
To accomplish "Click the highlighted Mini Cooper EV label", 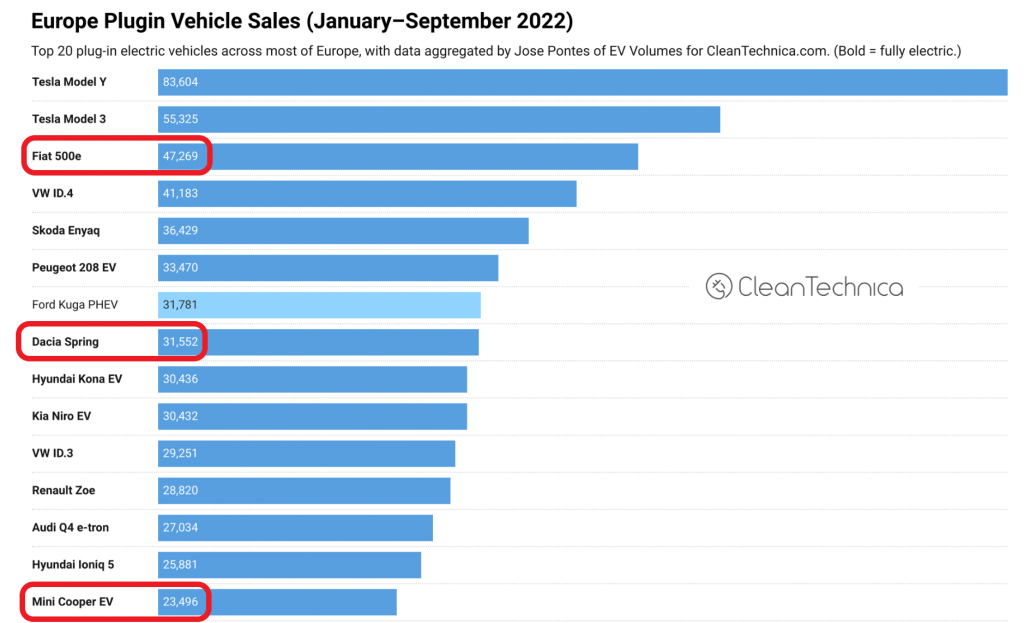I will pos(72,602).
